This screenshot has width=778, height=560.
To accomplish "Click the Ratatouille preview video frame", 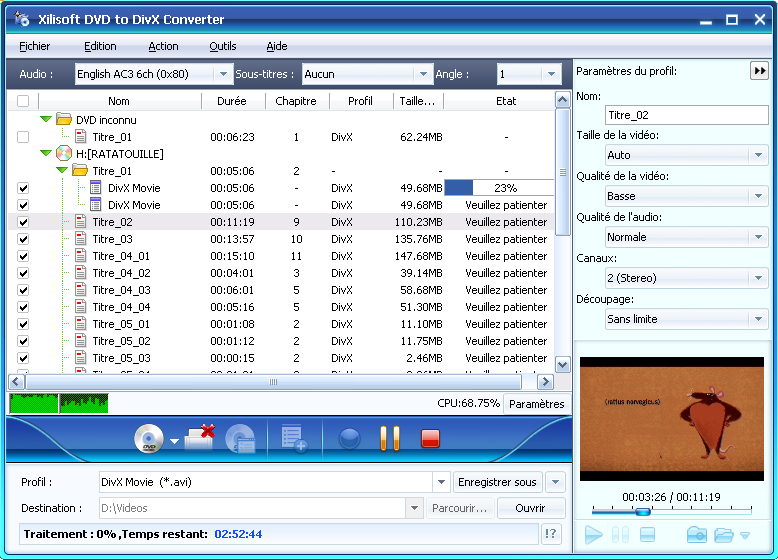I will [672, 419].
